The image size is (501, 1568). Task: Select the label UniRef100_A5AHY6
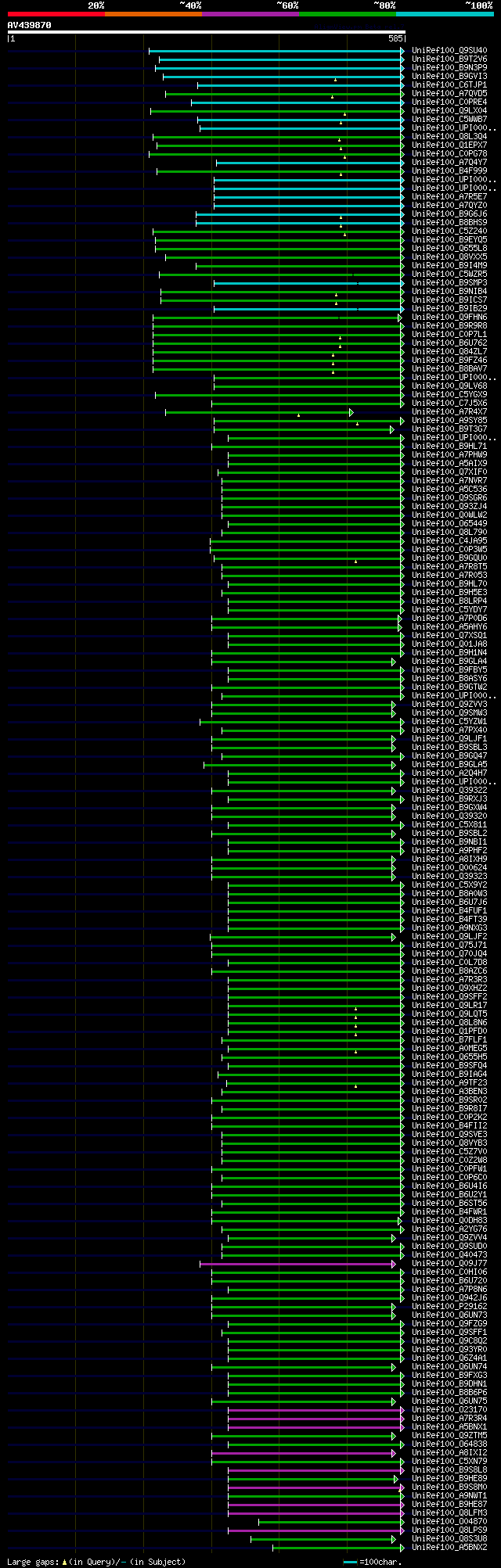click(x=449, y=626)
